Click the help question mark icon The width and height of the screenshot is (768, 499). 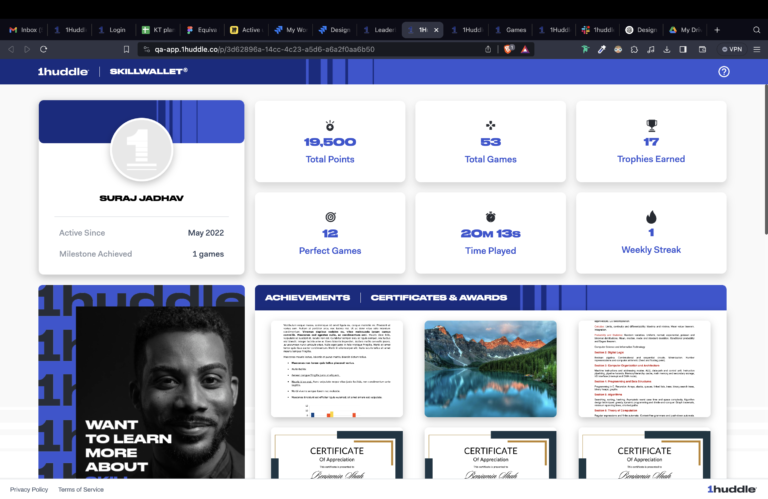pos(724,72)
